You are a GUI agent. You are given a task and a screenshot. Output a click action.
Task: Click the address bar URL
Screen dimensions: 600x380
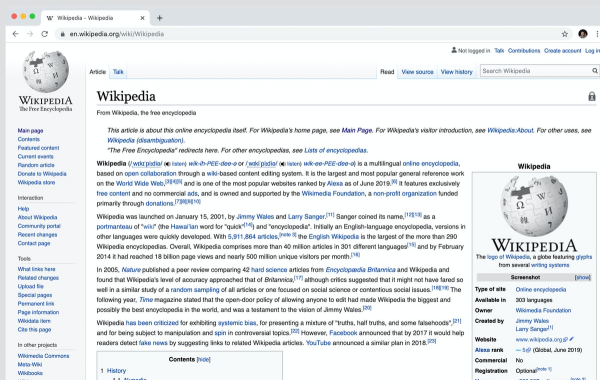(117, 34)
